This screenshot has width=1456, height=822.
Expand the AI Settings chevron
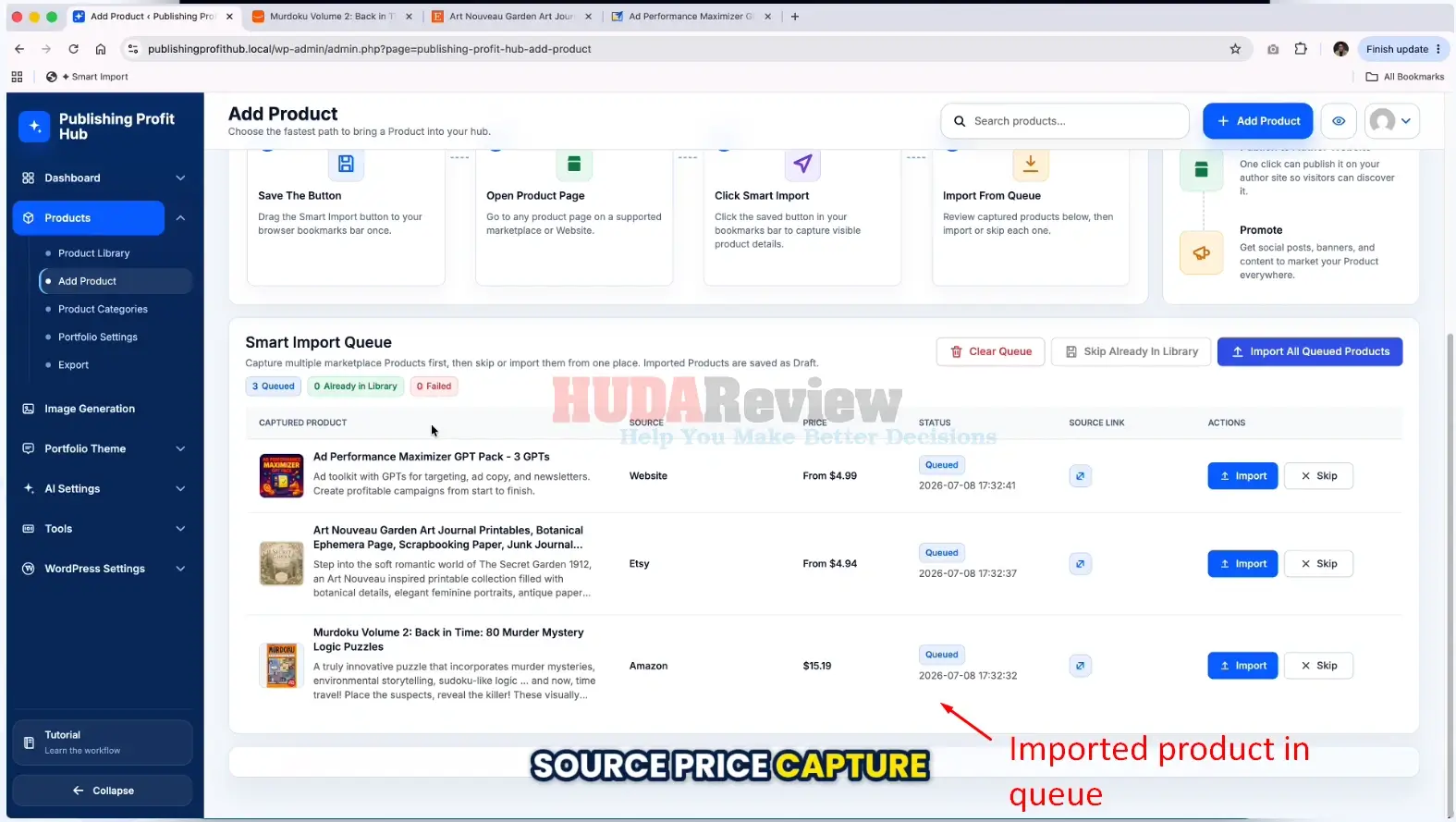180,488
